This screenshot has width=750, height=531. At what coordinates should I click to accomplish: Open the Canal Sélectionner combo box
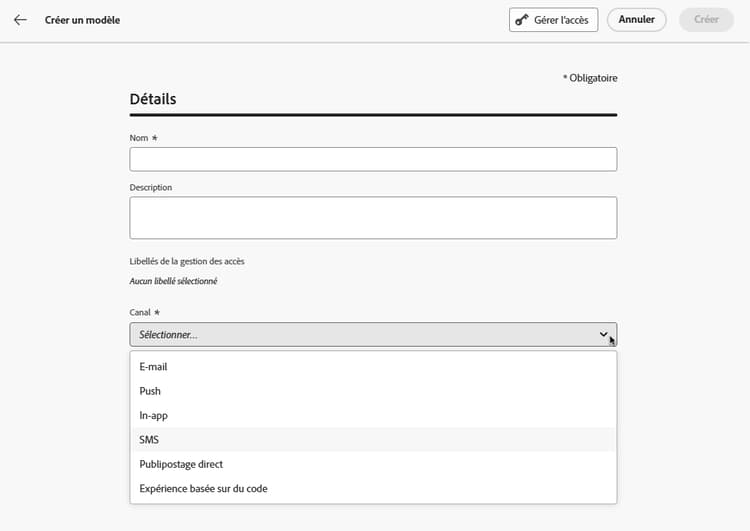(x=360, y=335)
